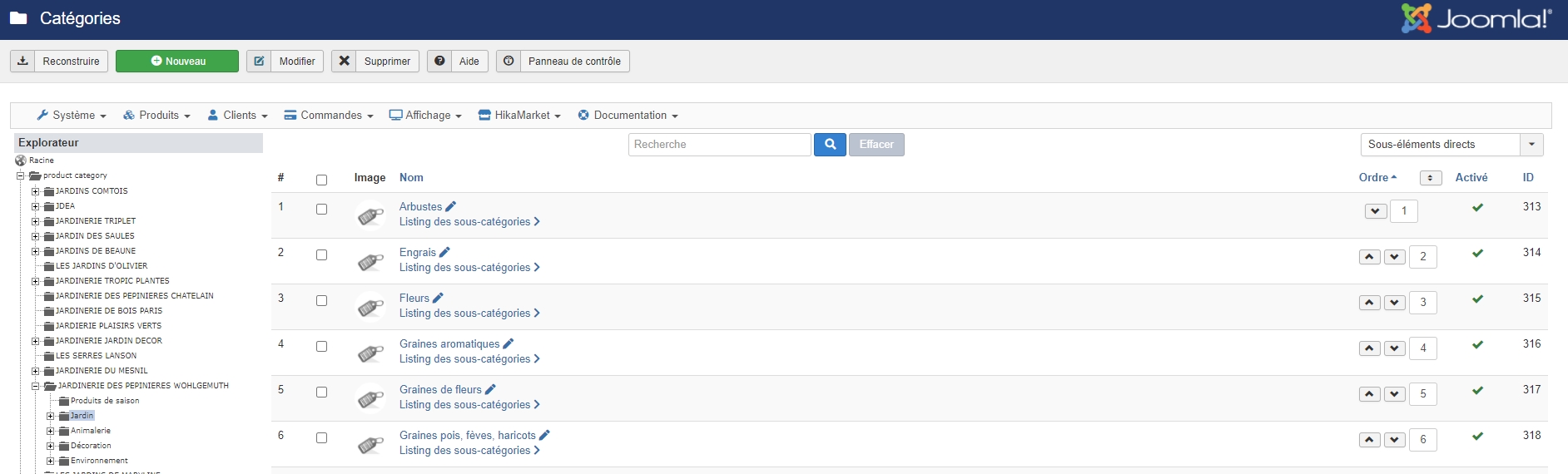Move Arbustes down with the order arrow

1376,211
